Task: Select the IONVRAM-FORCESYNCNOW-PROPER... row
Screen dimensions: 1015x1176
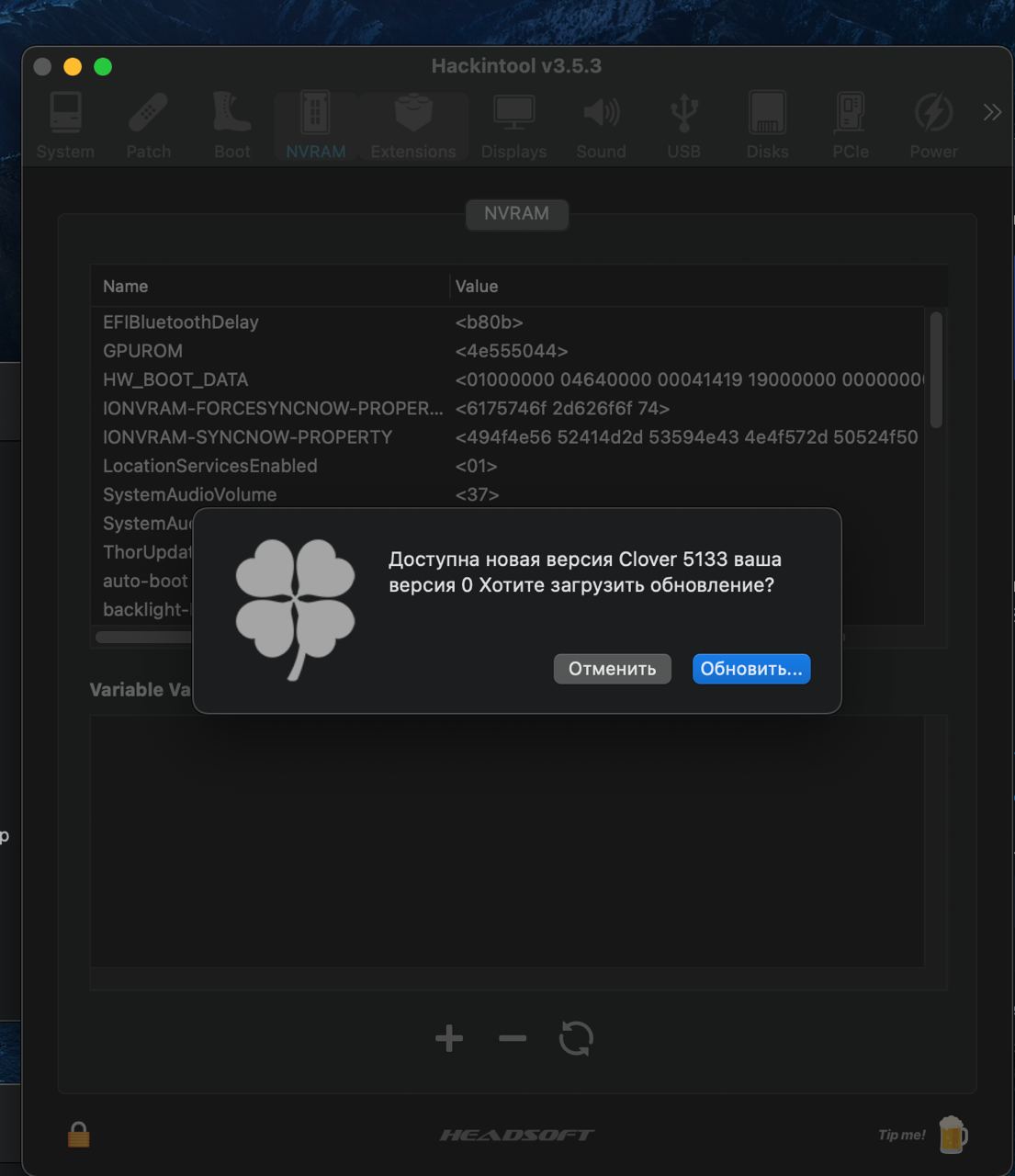Action: click(507, 408)
